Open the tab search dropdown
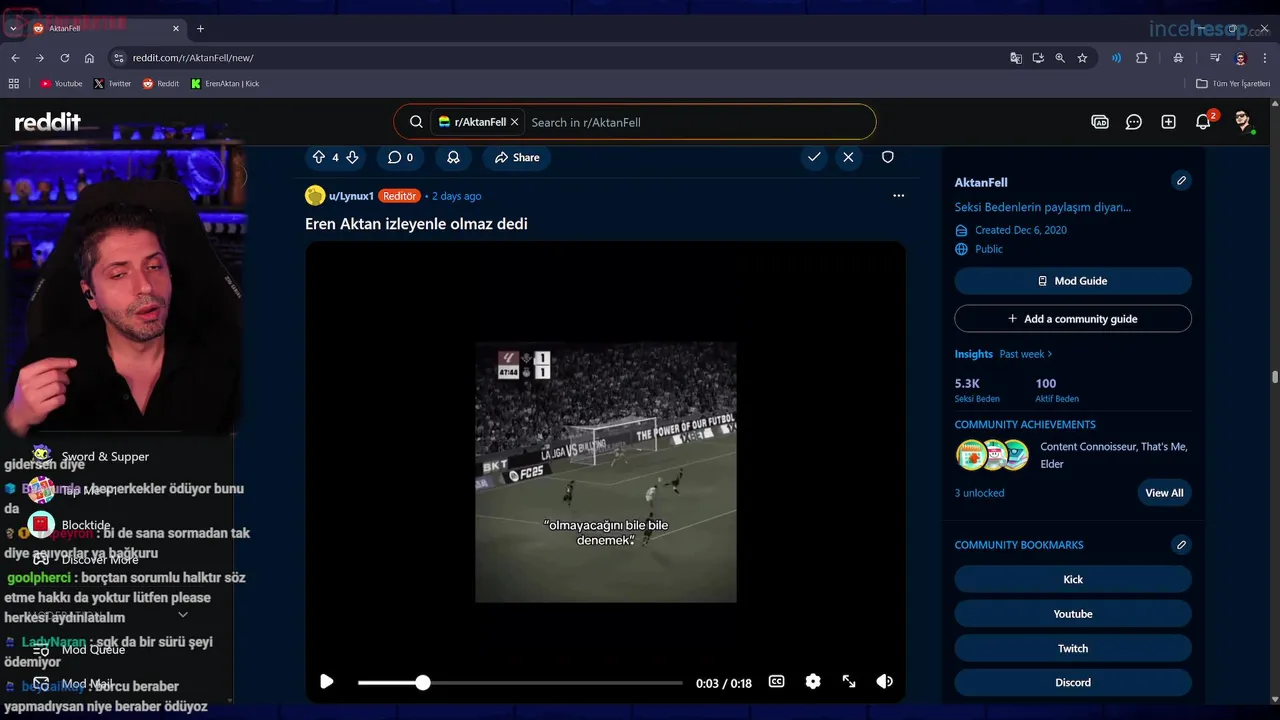Screen dimensions: 1280x720 tap(13, 28)
